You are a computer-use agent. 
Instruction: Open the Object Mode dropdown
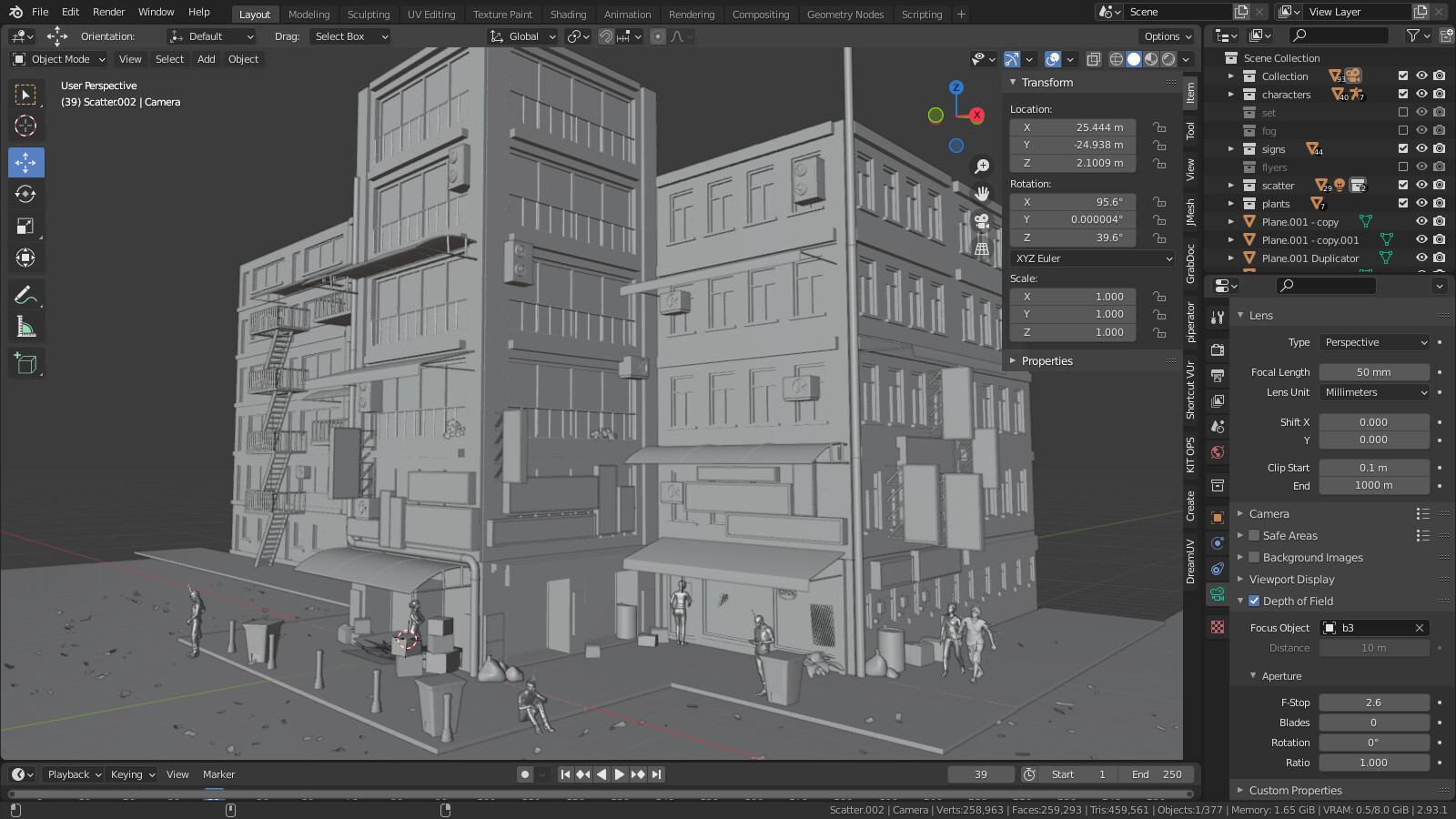pos(59,59)
